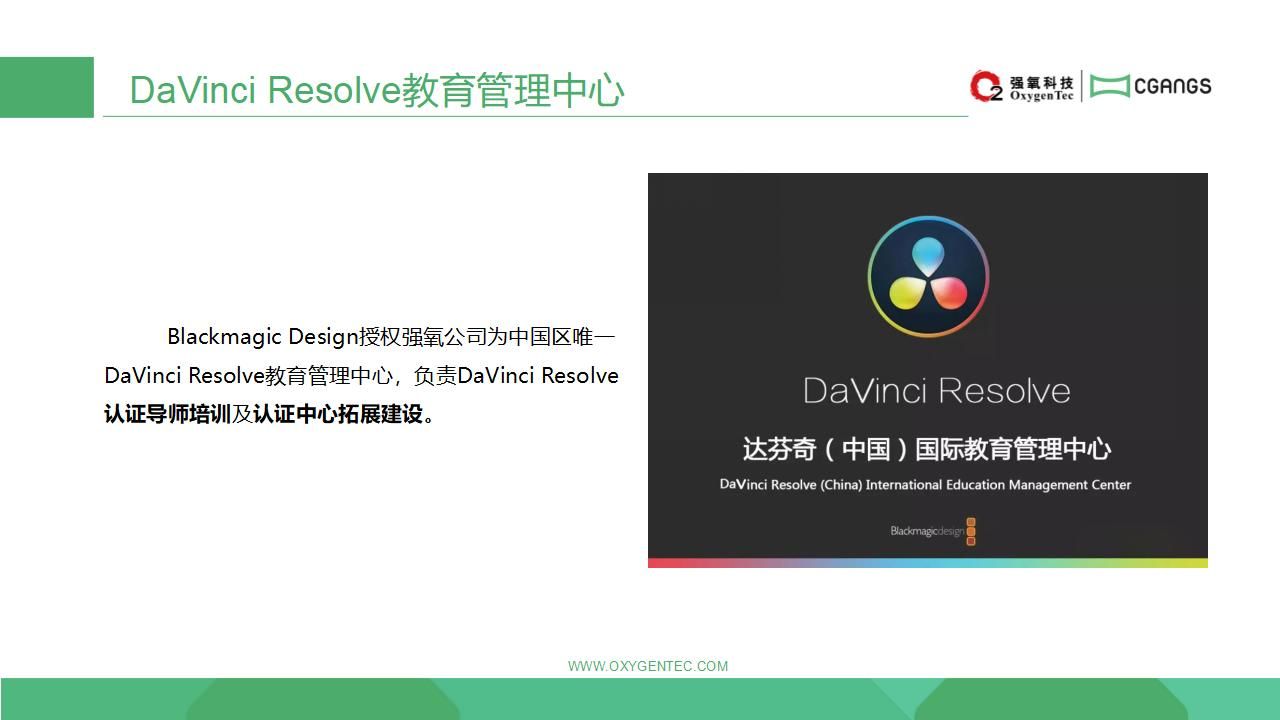1280x720 pixels.
Task: Click the rainbow color bar under the image
Action: click(x=928, y=563)
